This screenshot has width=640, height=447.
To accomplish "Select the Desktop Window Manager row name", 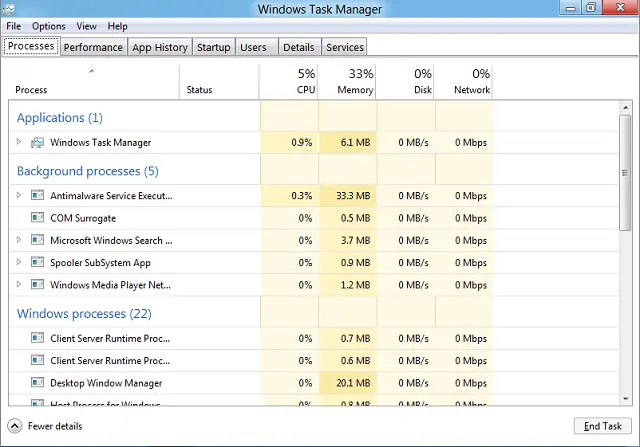I will 106,383.
